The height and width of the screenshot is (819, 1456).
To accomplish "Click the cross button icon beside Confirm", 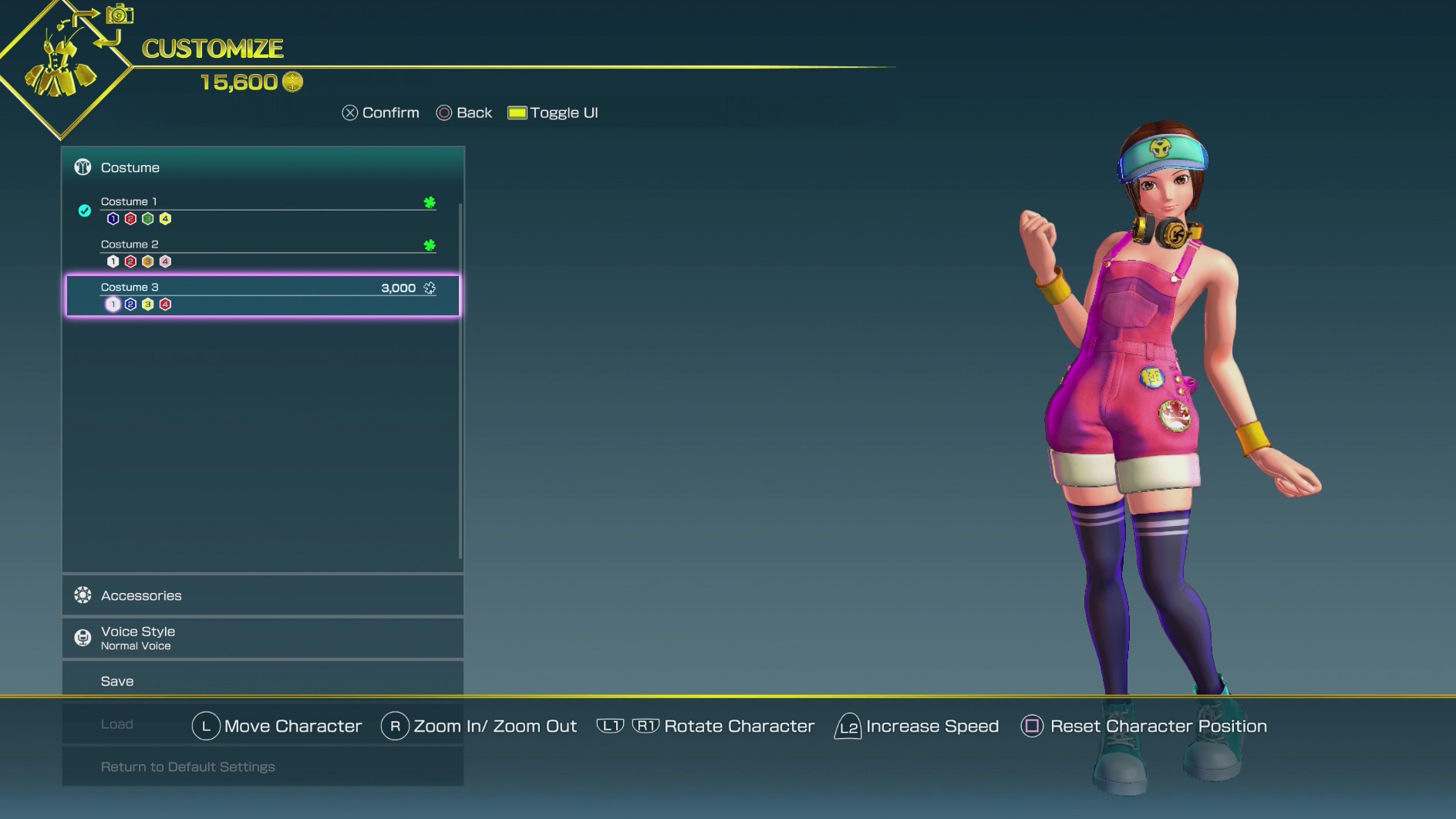I will coord(350,113).
